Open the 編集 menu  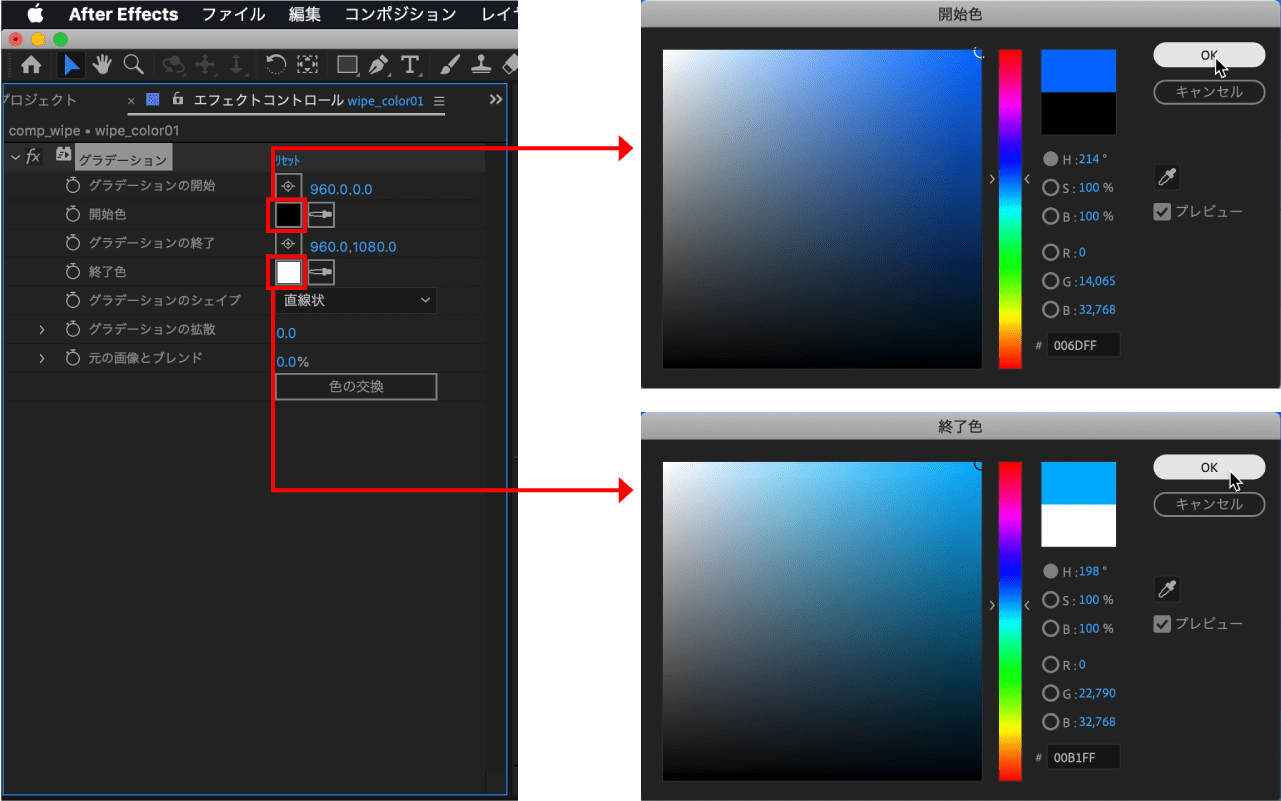[305, 14]
